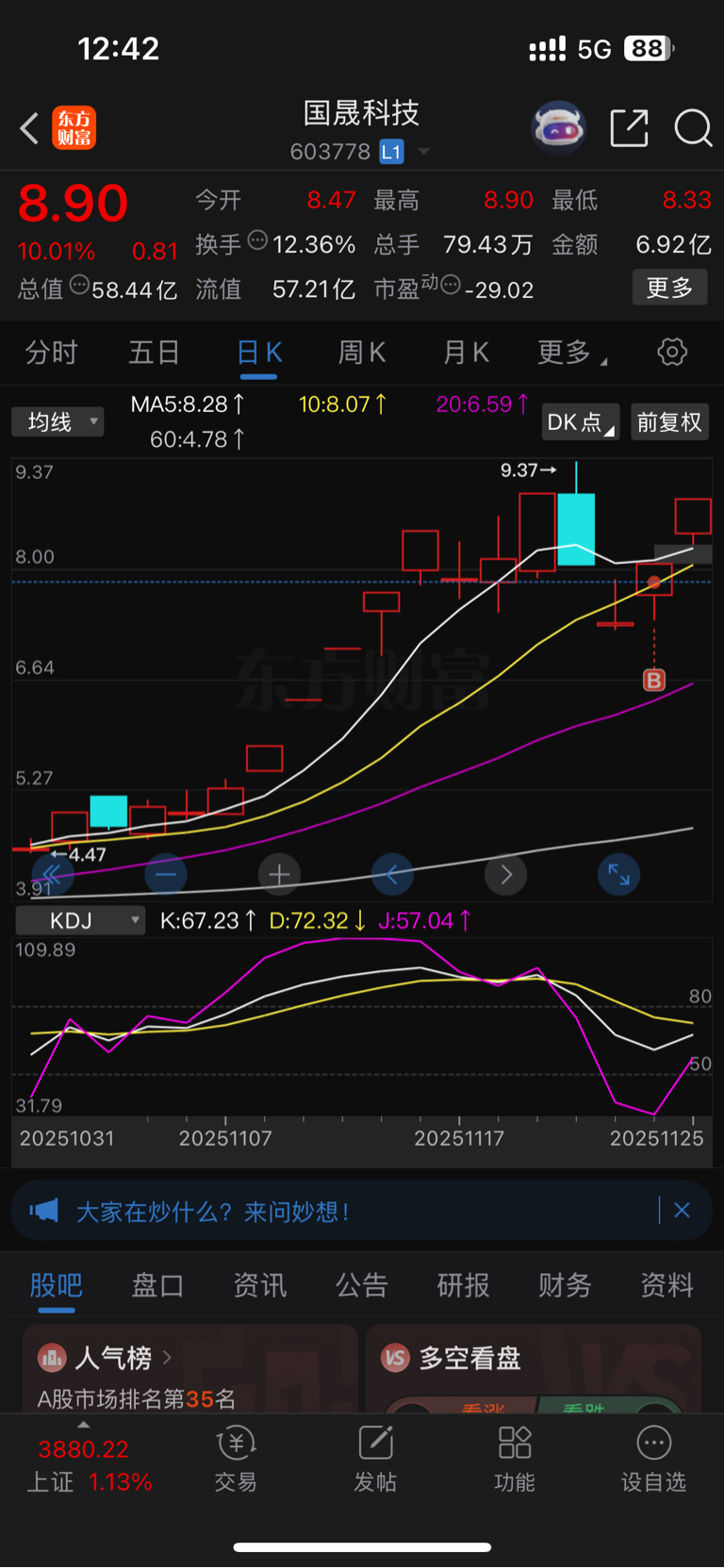Expand stock code dropdown arrow
Viewport: 724px width, 1568px height.
(423, 152)
